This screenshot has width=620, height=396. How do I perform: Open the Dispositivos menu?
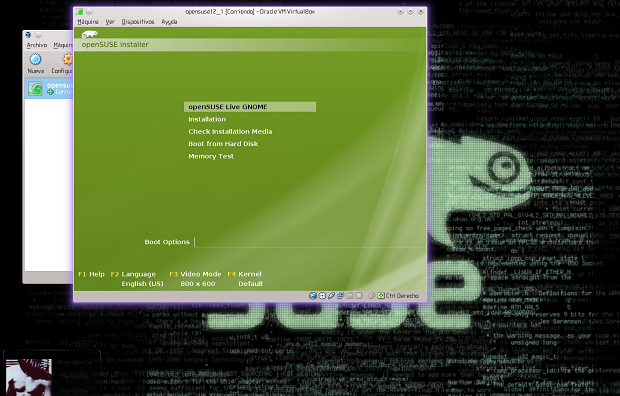[x=138, y=22]
